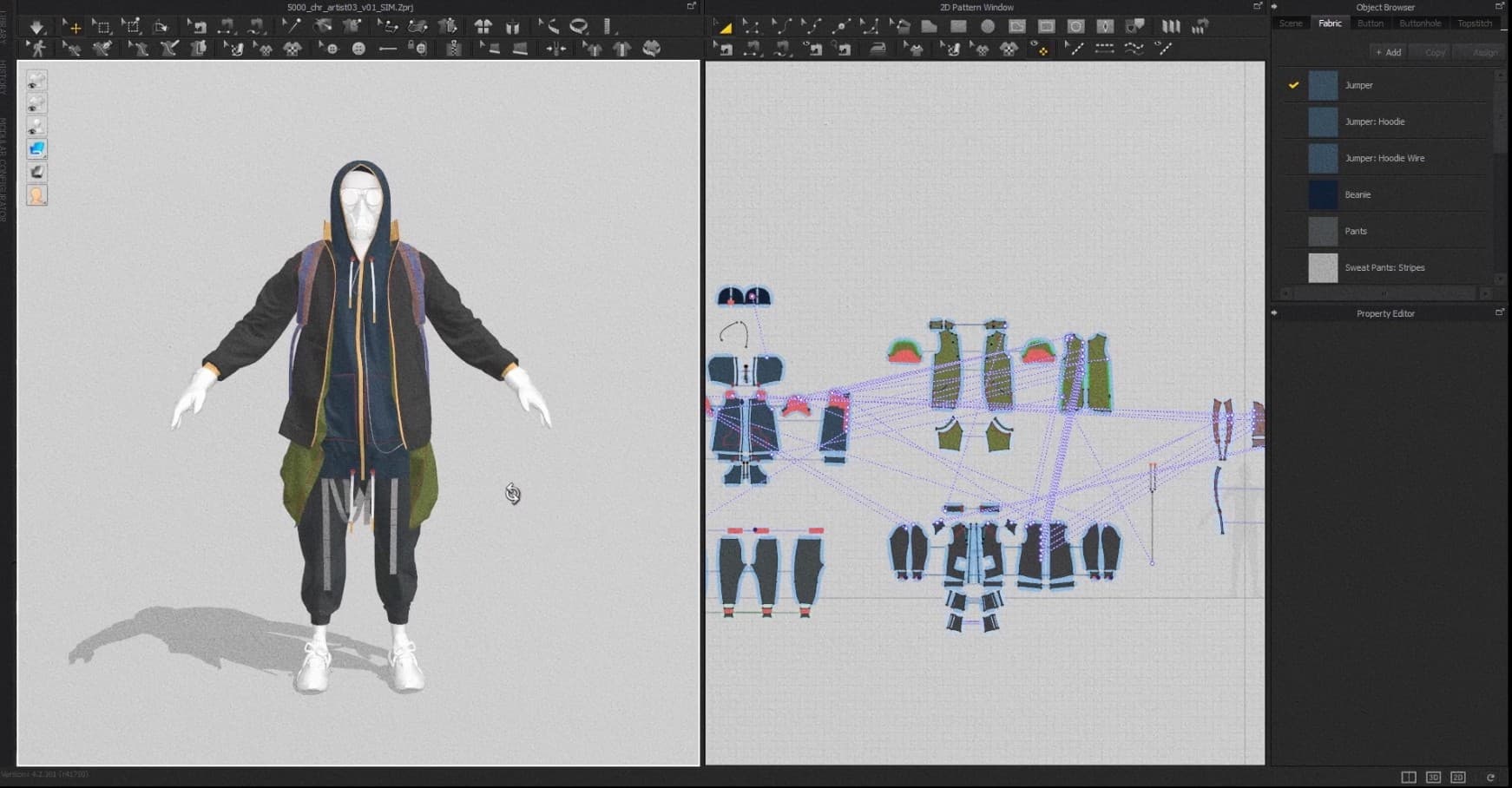The width and height of the screenshot is (1512, 788).
Task: Open avatar skin face icon options
Action: pos(36,195)
